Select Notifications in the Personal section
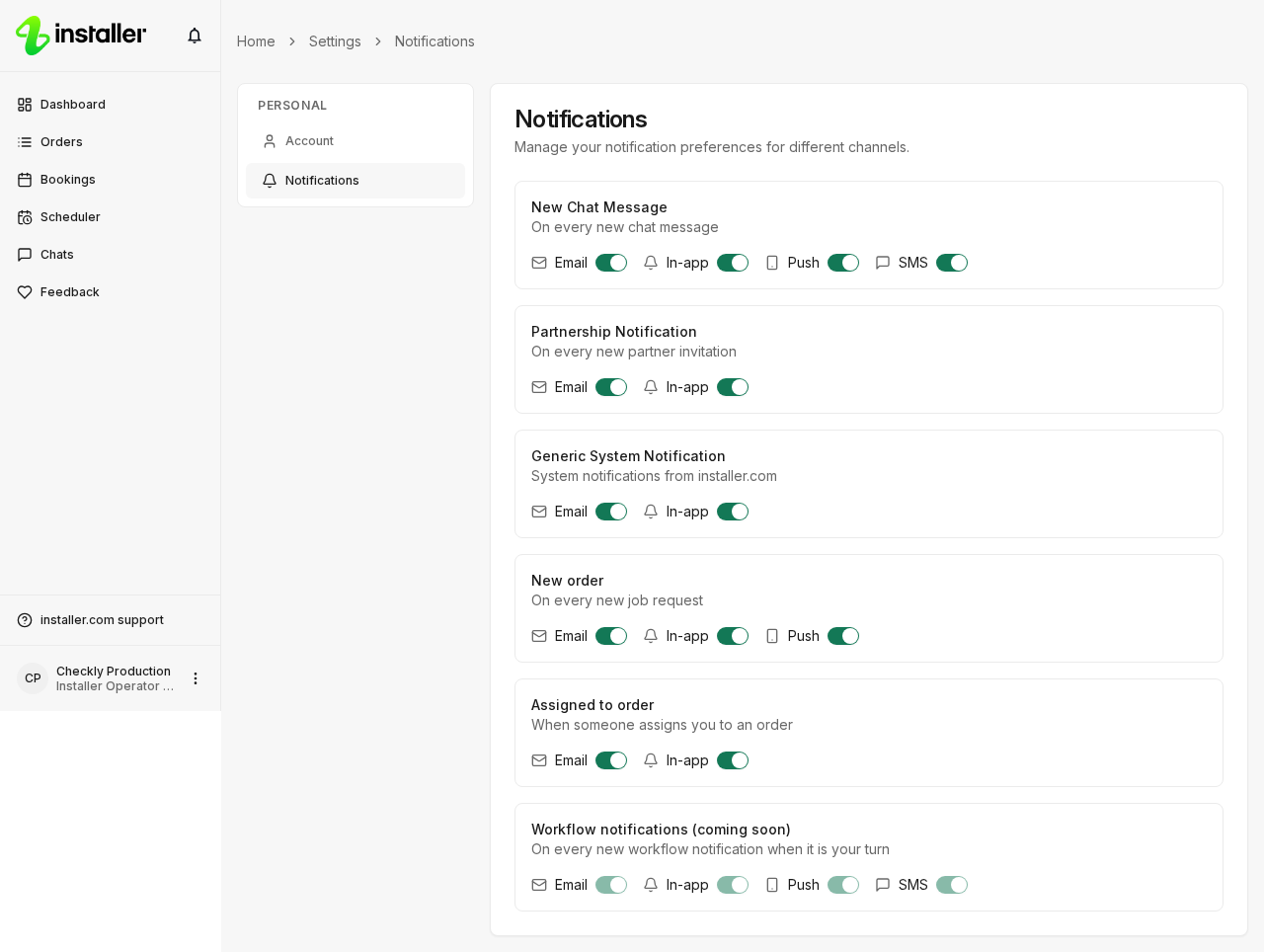This screenshot has width=1264, height=952. pyautogui.click(x=355, y=181)
